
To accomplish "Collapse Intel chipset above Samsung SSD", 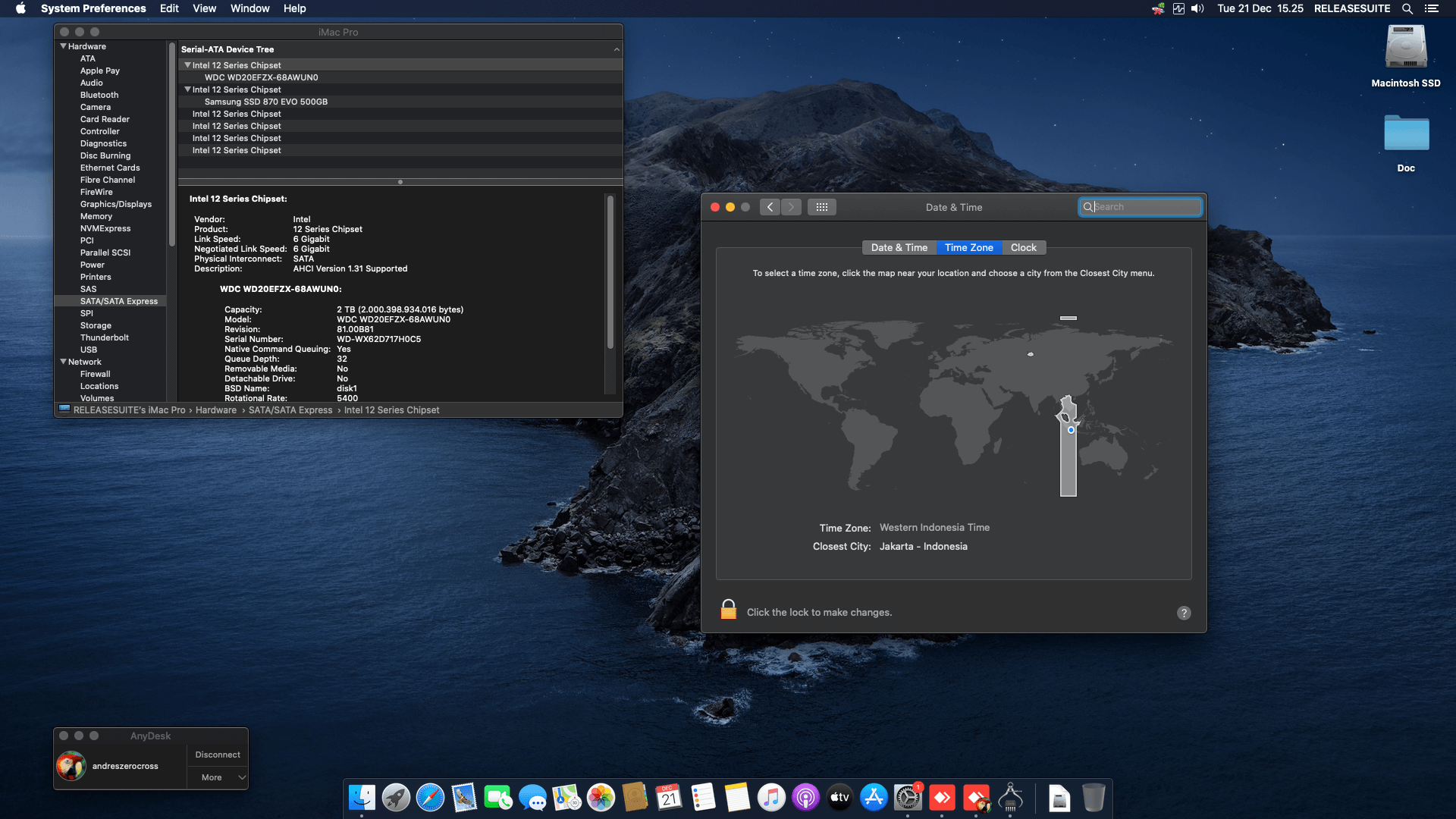I will pyautogui.click(x=187, y=89).
